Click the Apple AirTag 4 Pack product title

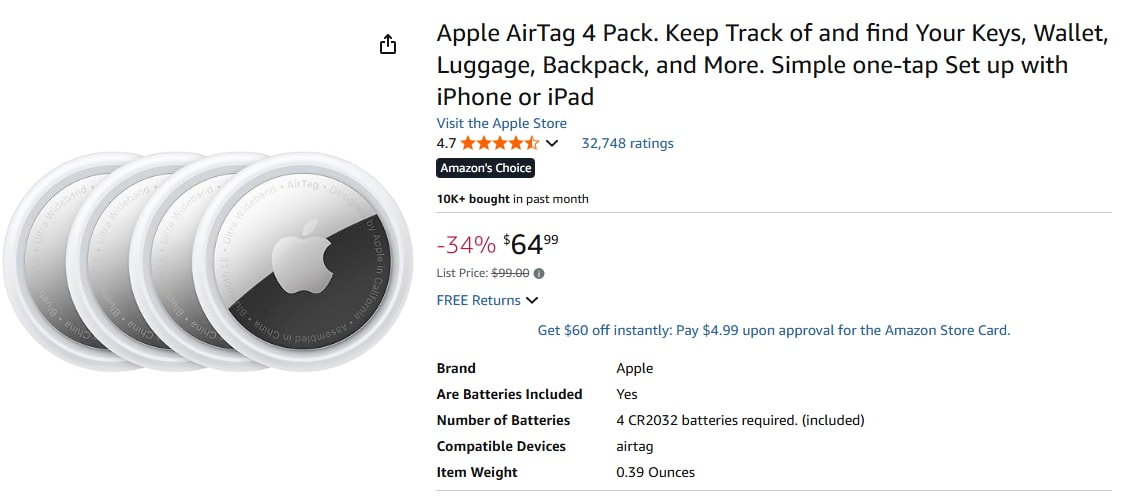pyautogui.click(x=772, y=65)
